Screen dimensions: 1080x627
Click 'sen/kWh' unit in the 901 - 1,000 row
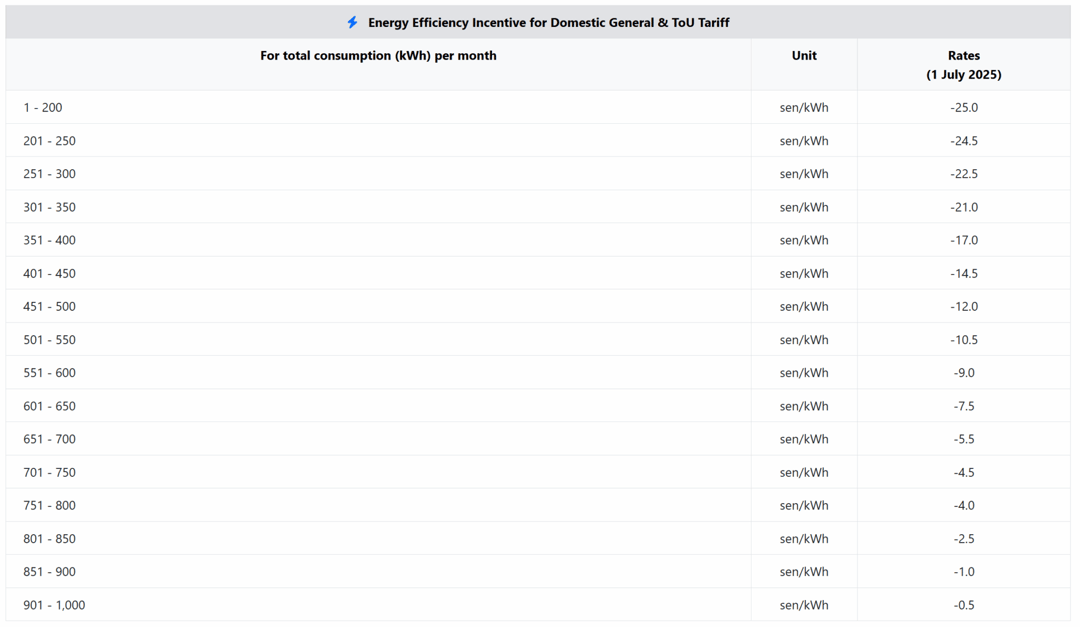(804, 605)
